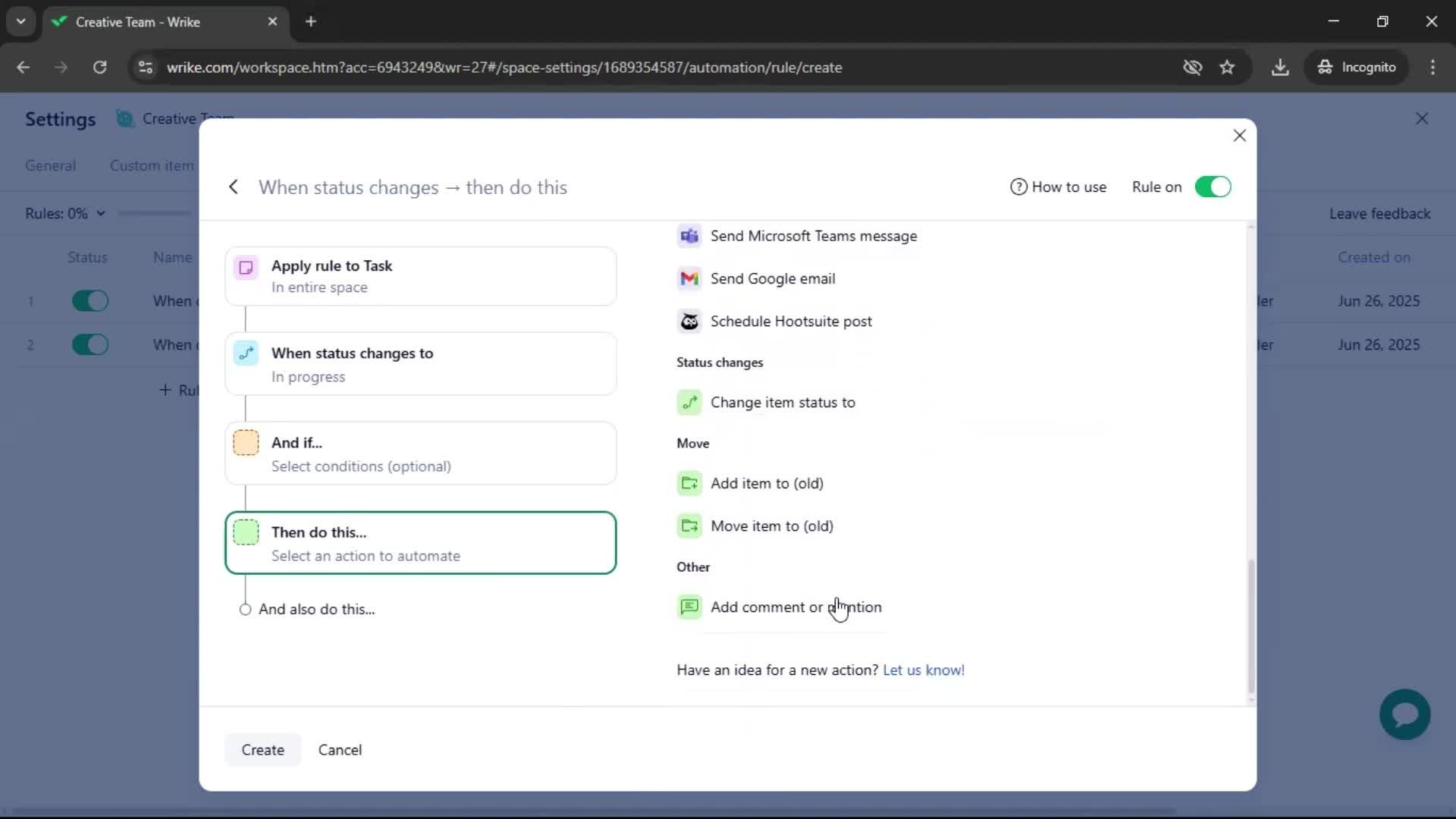Click the Apply rule to Task icon

click(246, 267)
